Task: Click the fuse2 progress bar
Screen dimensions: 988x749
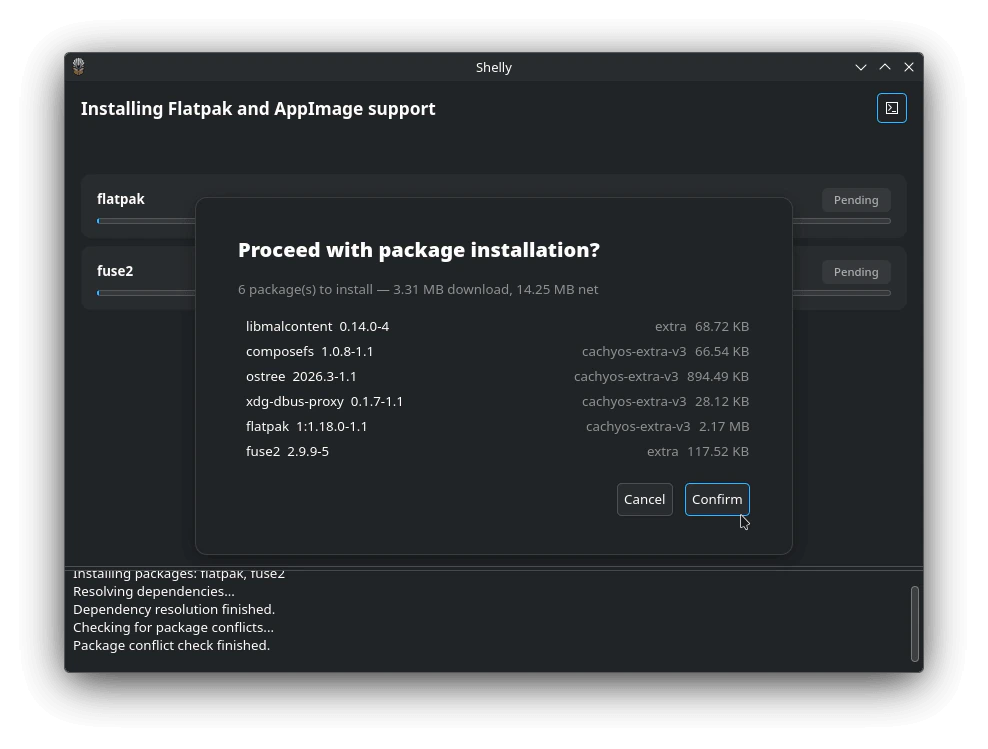Action: tap(493, 293)
